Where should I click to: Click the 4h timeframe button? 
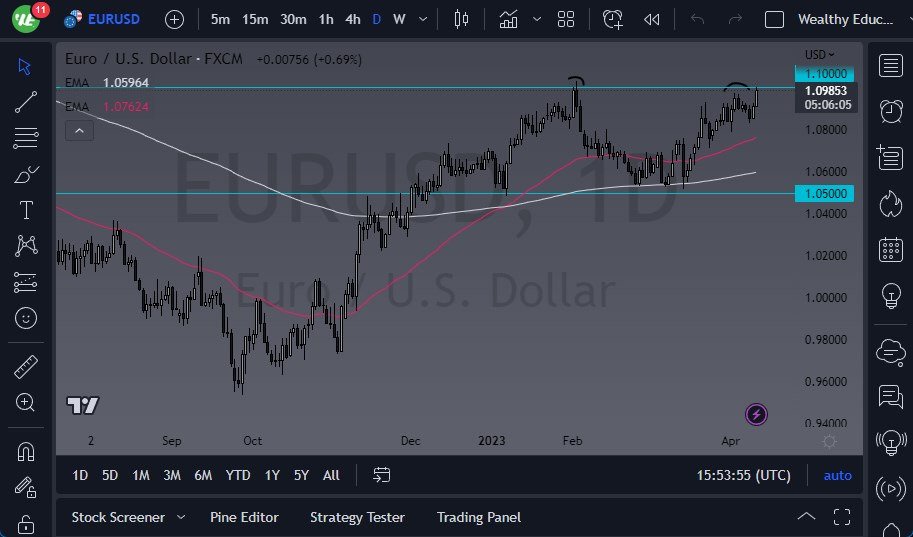[x=352, y=19]
